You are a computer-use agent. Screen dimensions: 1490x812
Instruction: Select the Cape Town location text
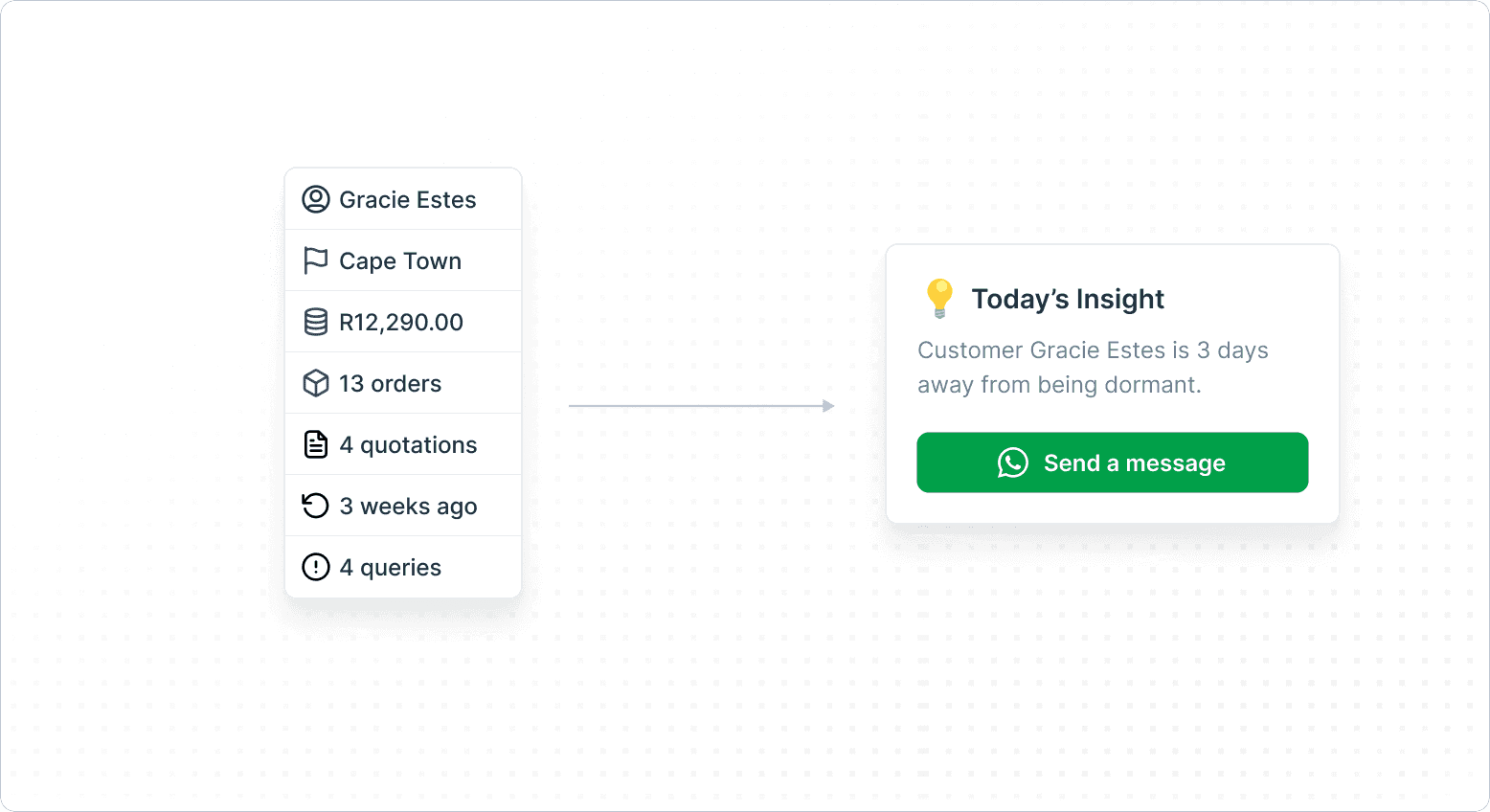click(x=400, y=260)
